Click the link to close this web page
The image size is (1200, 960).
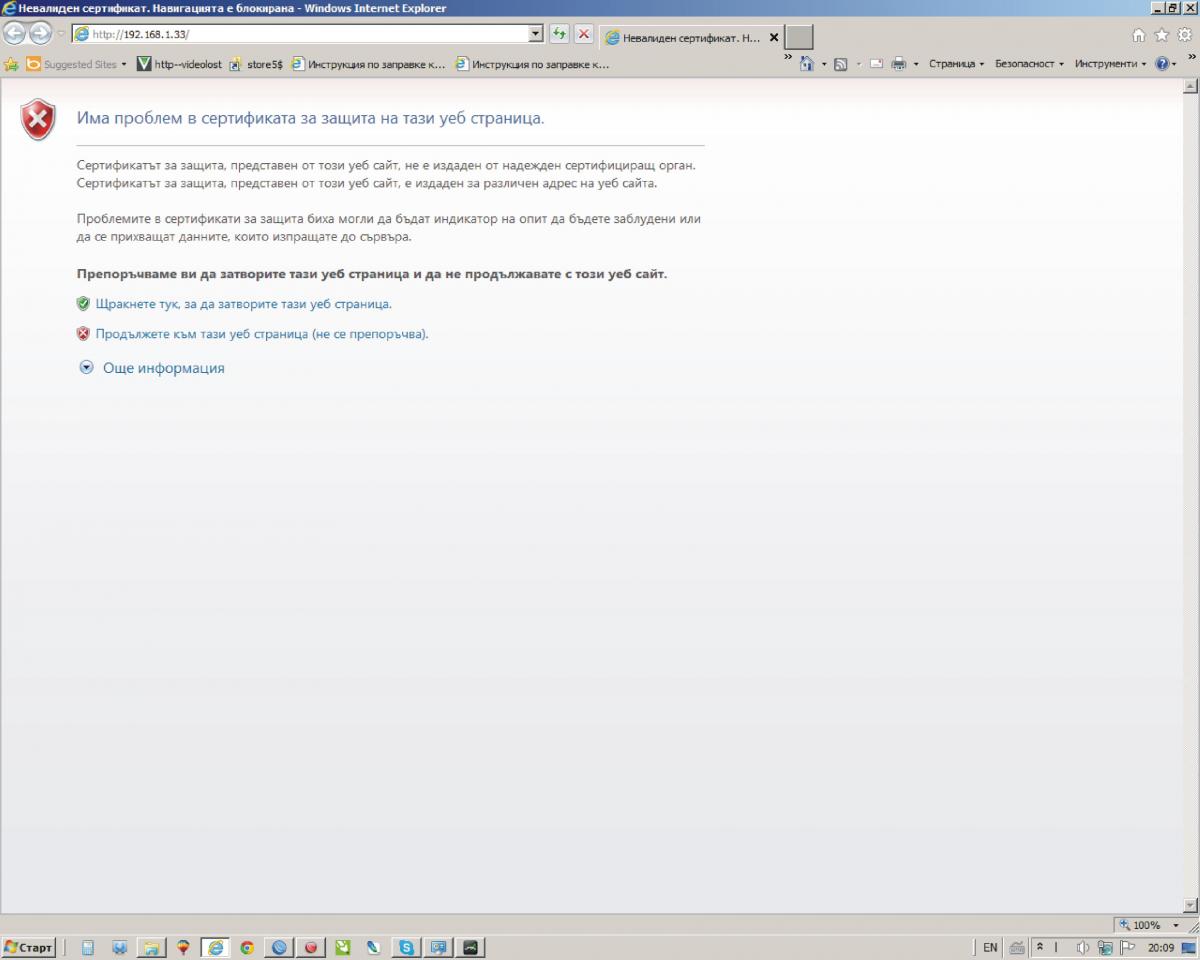point(243,303)
